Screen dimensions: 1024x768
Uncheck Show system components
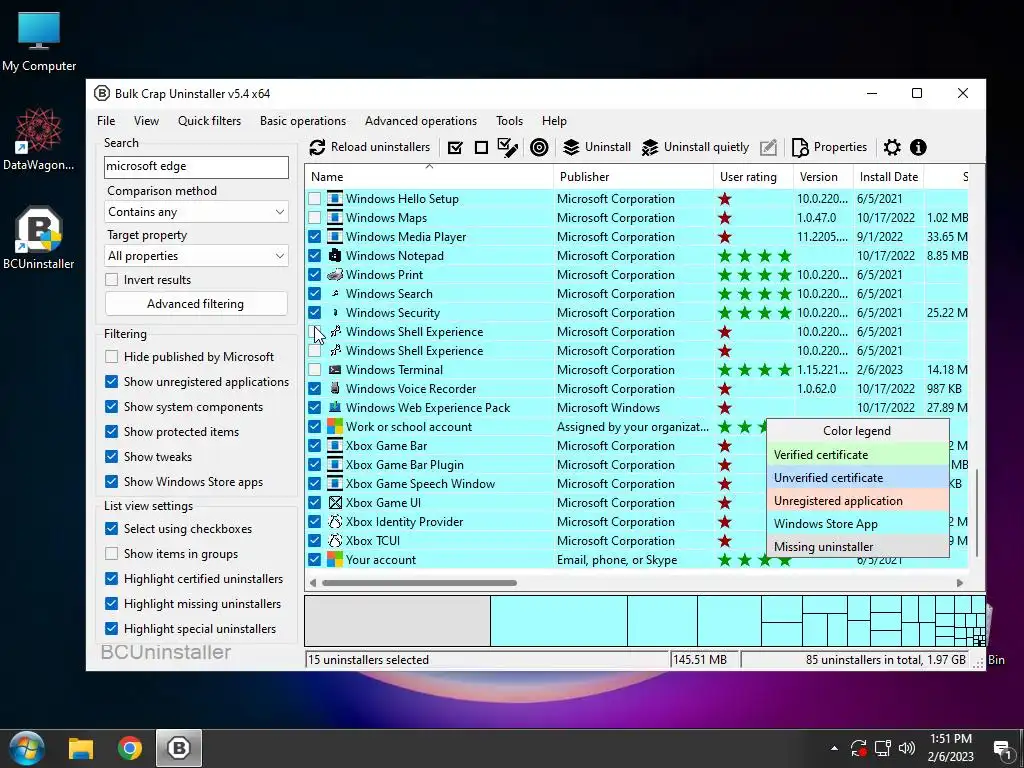(112, 406)
